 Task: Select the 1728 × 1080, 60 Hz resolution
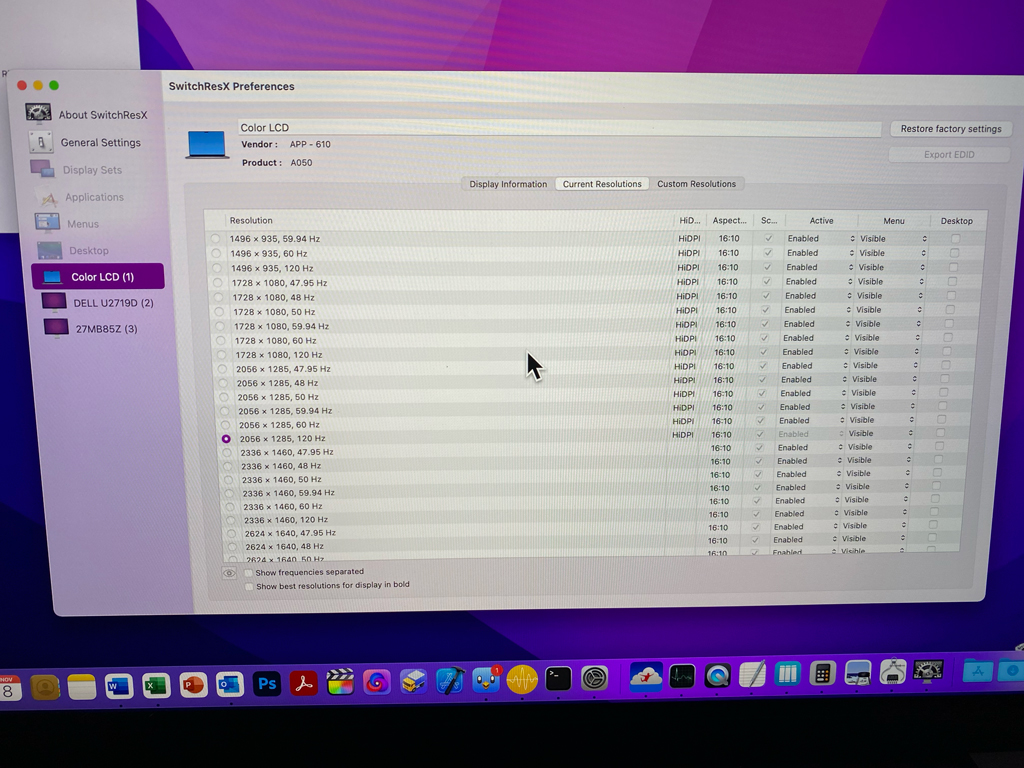[221, 341]
